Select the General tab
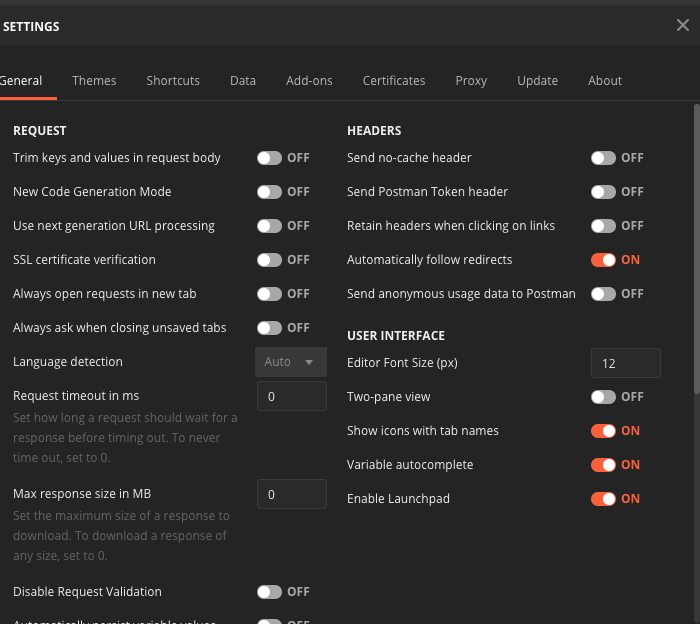This screenshot has height=624, width=700. [x=21, y=81]
